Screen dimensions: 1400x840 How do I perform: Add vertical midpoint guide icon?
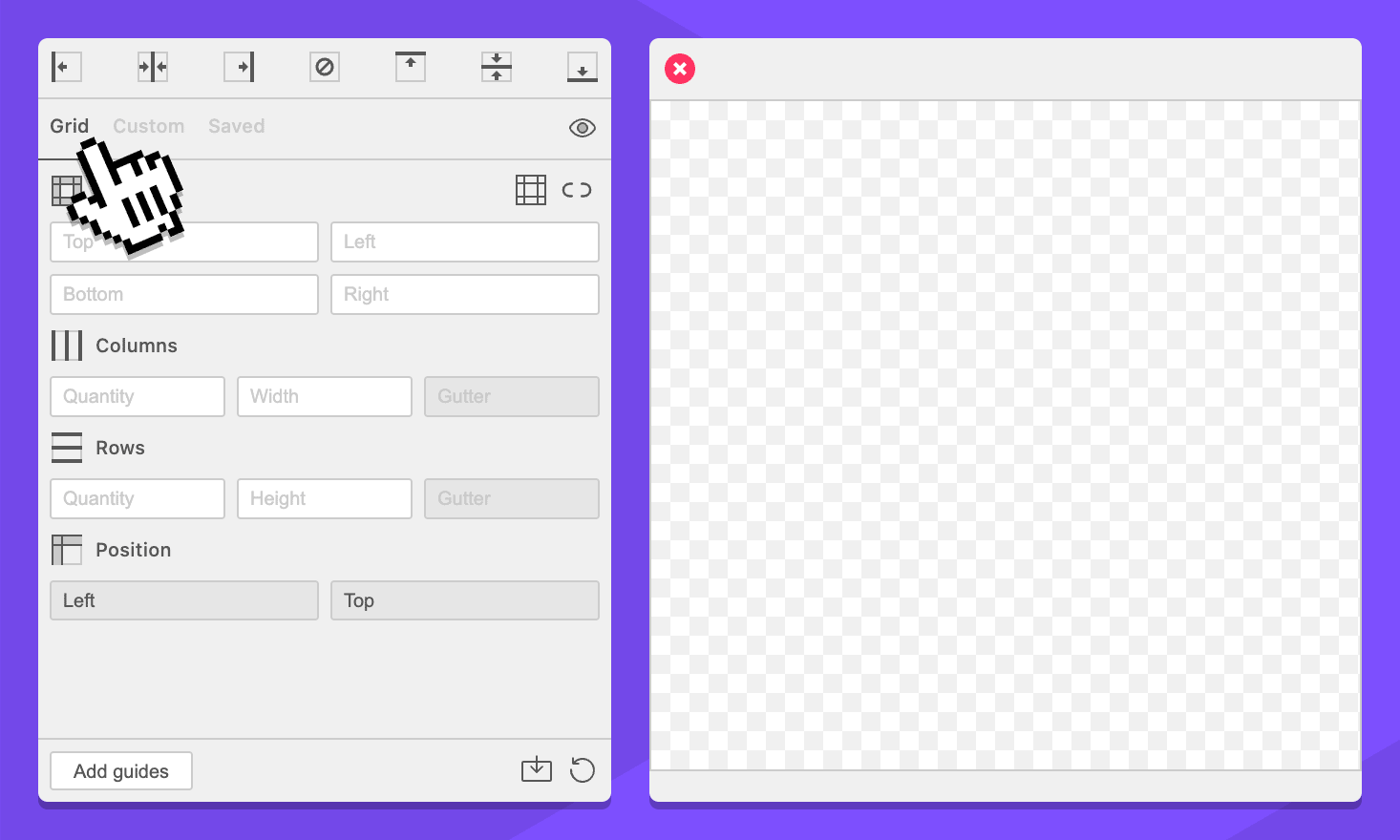153,67
